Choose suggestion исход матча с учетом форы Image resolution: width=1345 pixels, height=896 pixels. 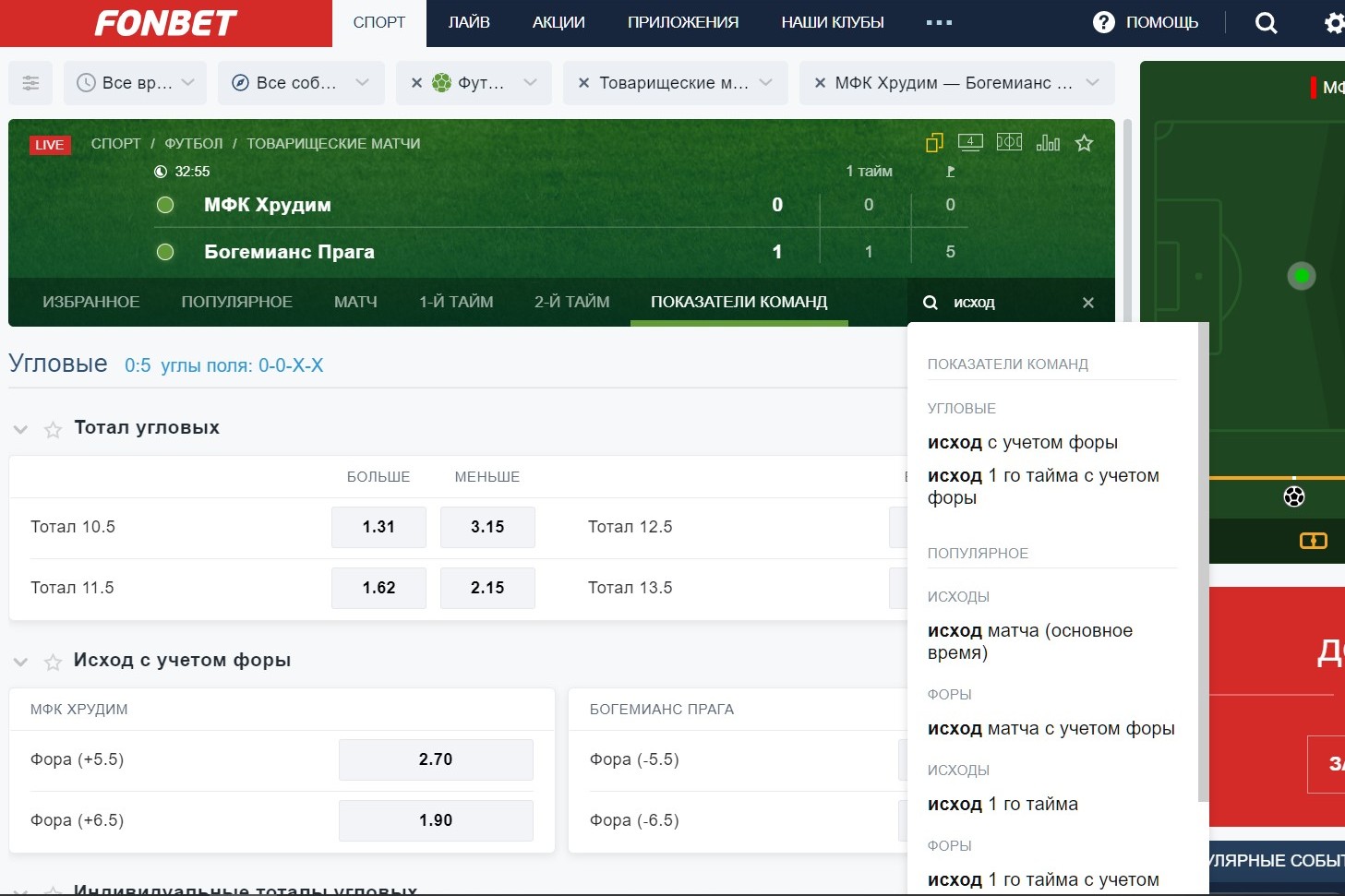coord(1051,728)
